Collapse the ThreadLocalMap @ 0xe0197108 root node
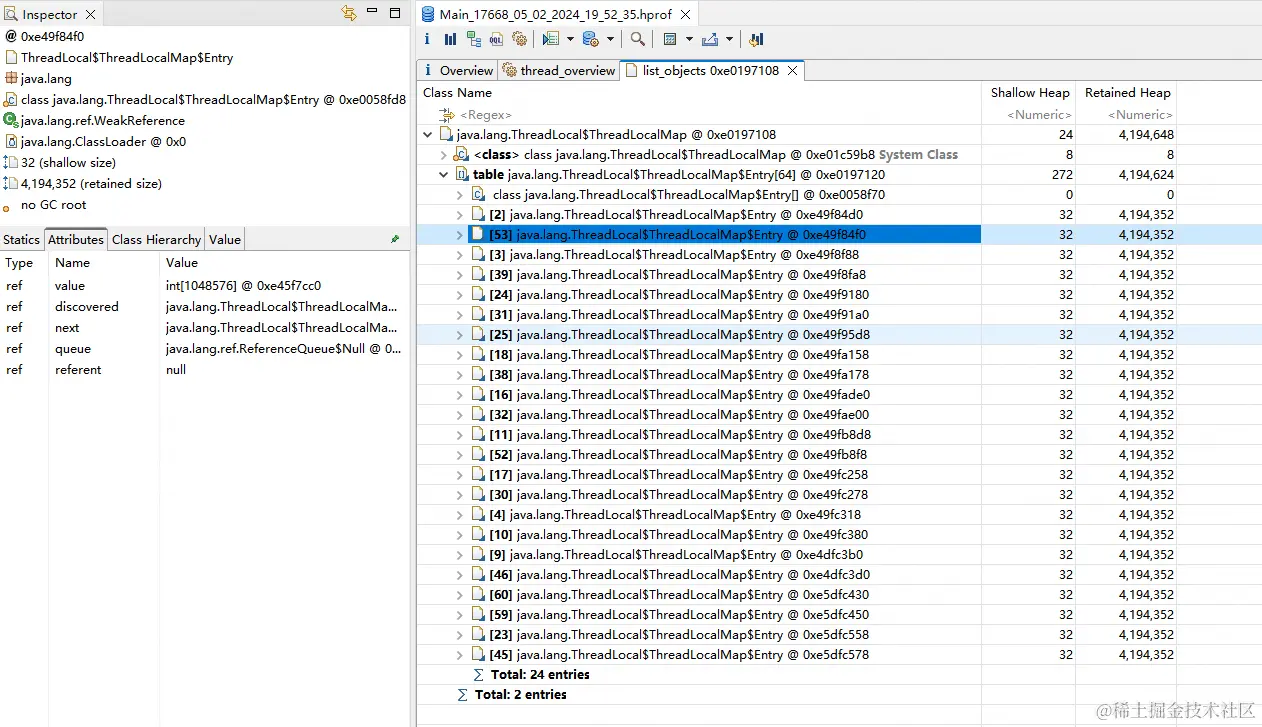The width and height of the screenshot is (1262, 727). [x=428, y=134]
